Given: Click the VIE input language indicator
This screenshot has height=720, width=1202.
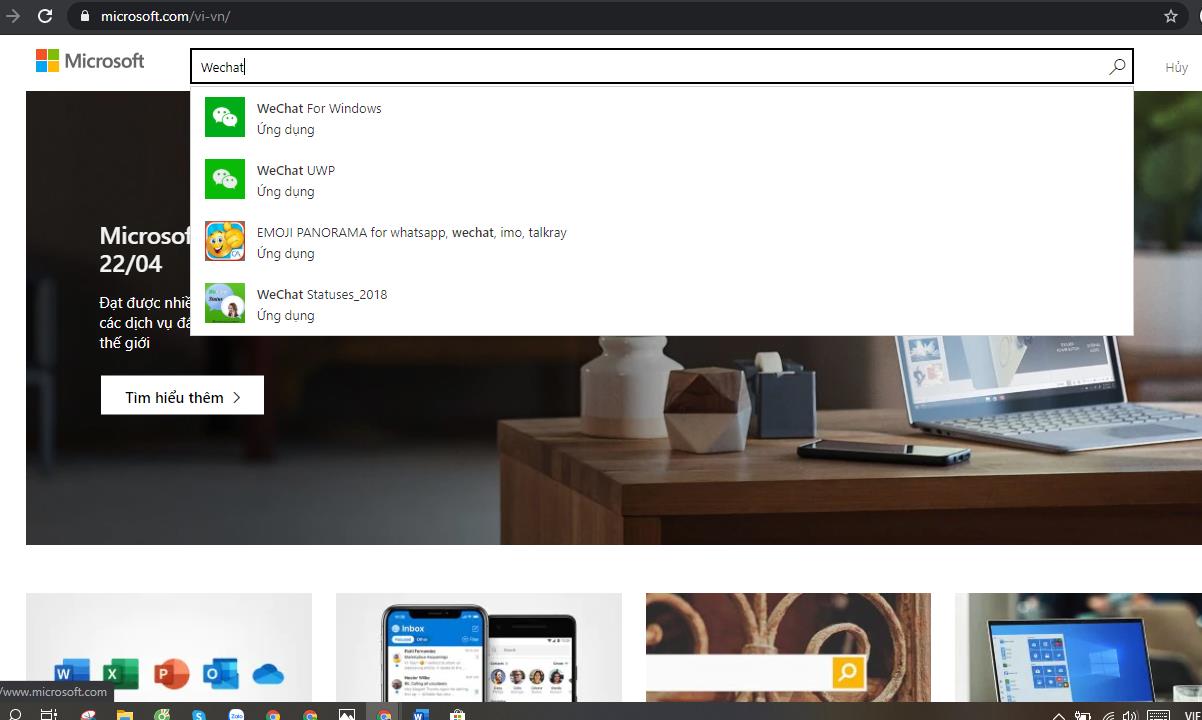Looking at the screenshot, I should point(1192,715).
